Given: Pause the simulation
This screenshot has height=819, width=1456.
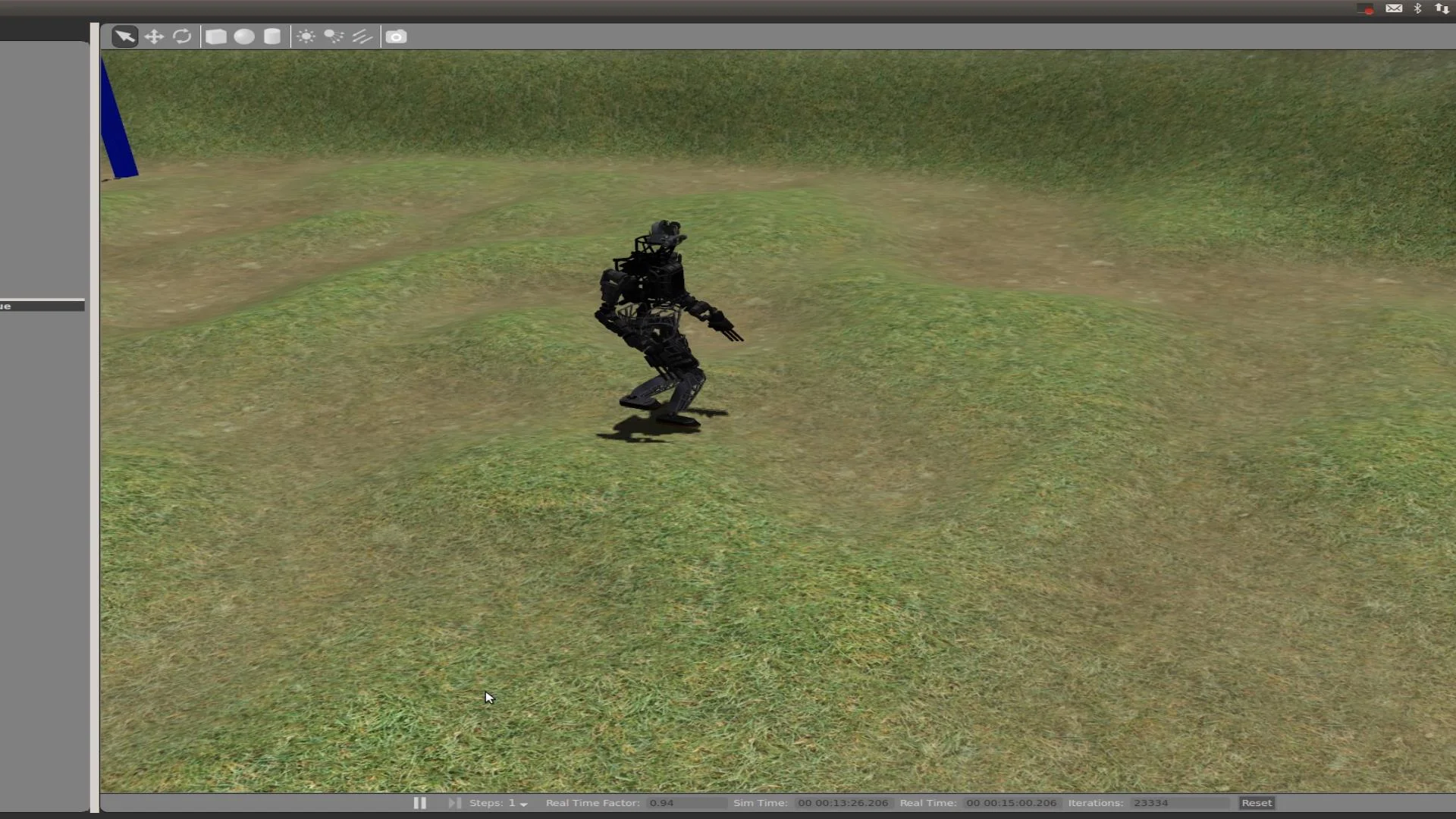Looking at the screenshot, I should coord(419,802).
